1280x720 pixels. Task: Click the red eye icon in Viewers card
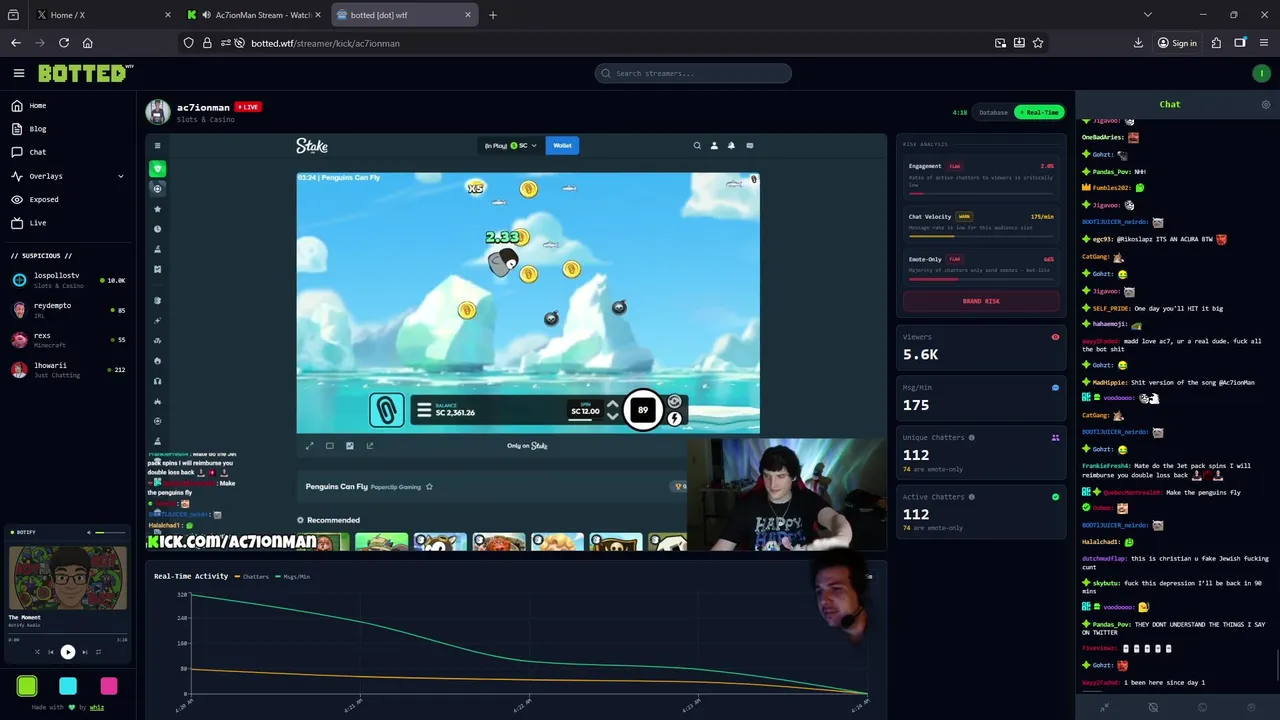click(1055, 337)
